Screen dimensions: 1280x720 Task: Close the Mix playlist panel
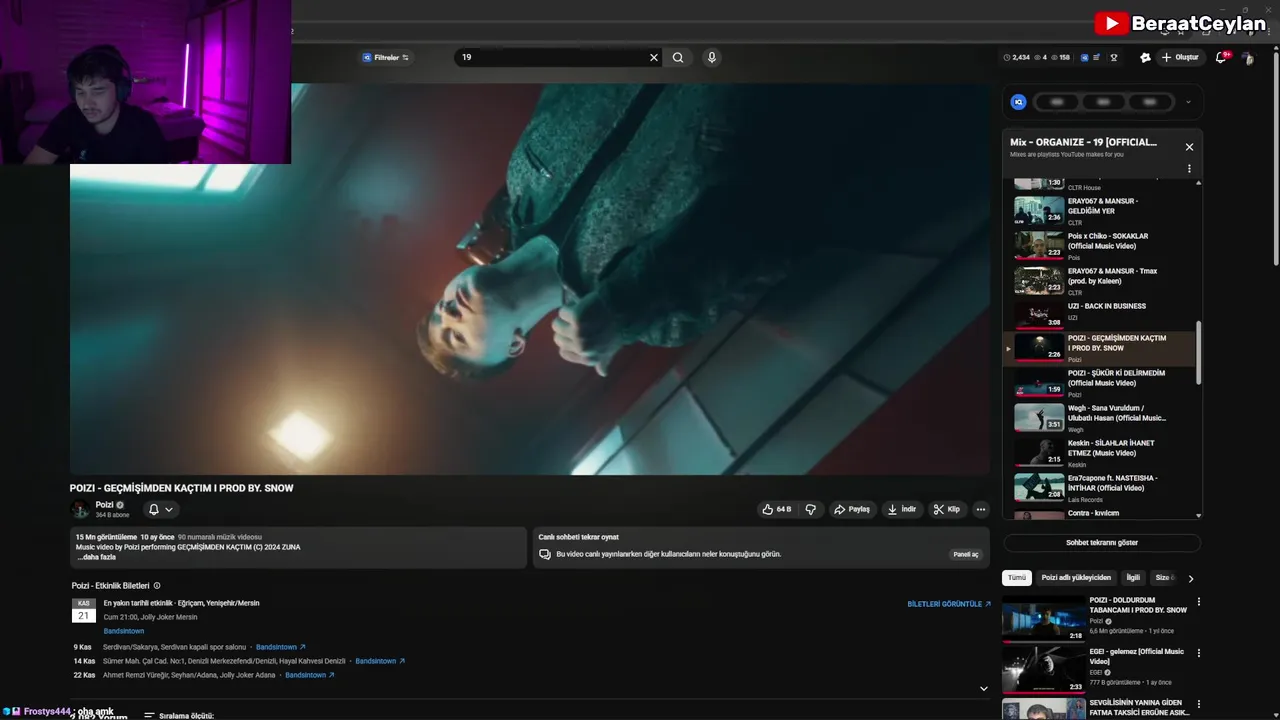pos(1189,147)
